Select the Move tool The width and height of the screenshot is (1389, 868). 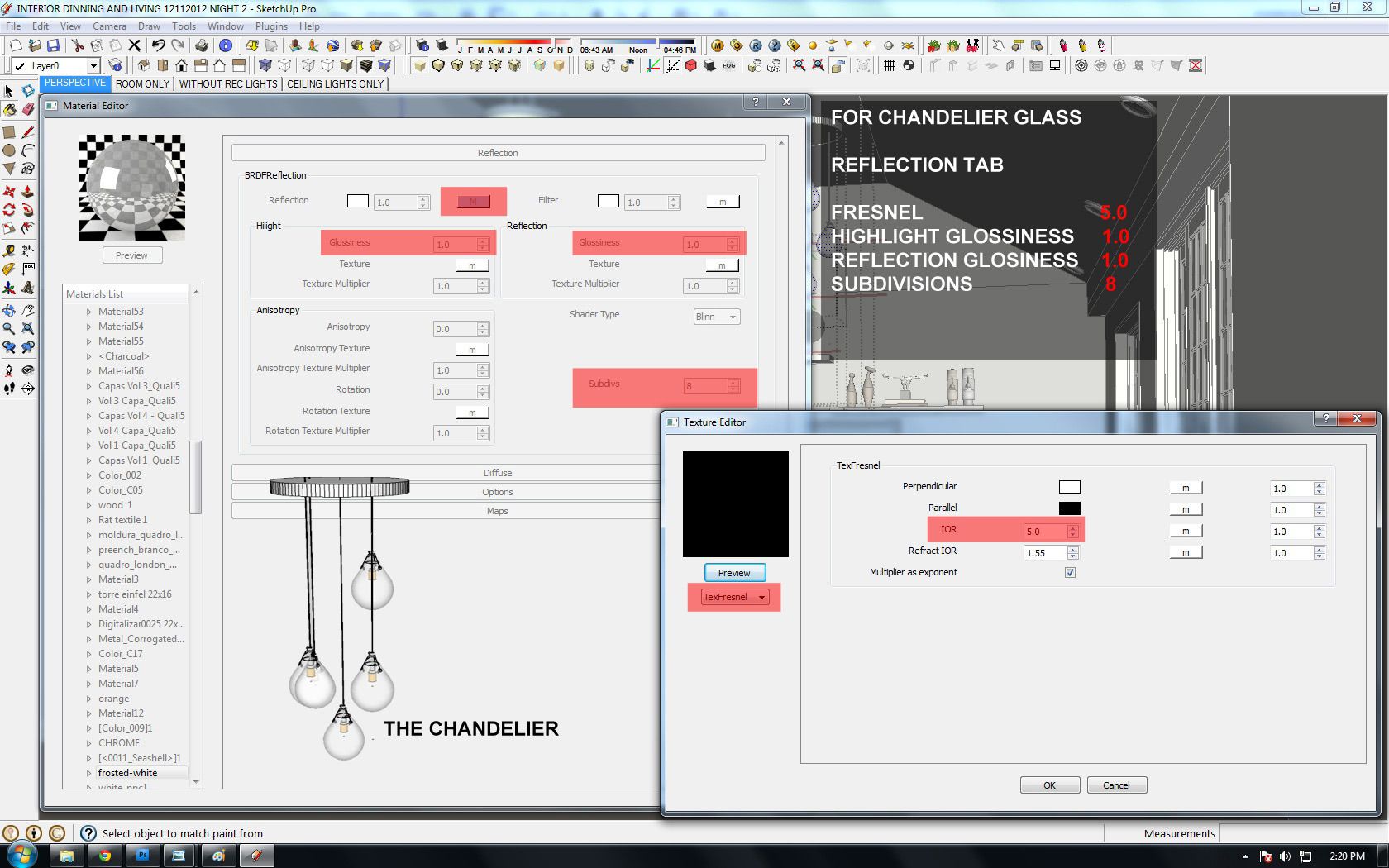pos(9,192)
